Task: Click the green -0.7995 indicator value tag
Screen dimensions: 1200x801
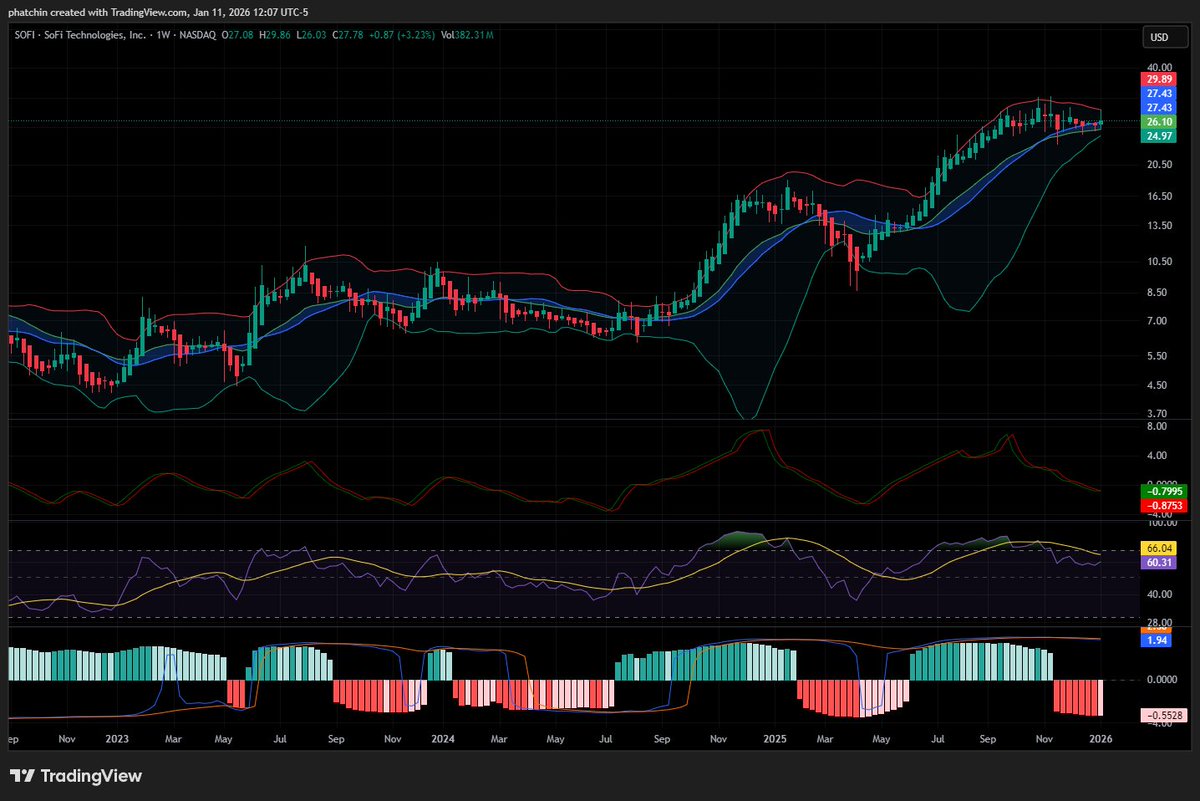Action: click(1163, 492)
